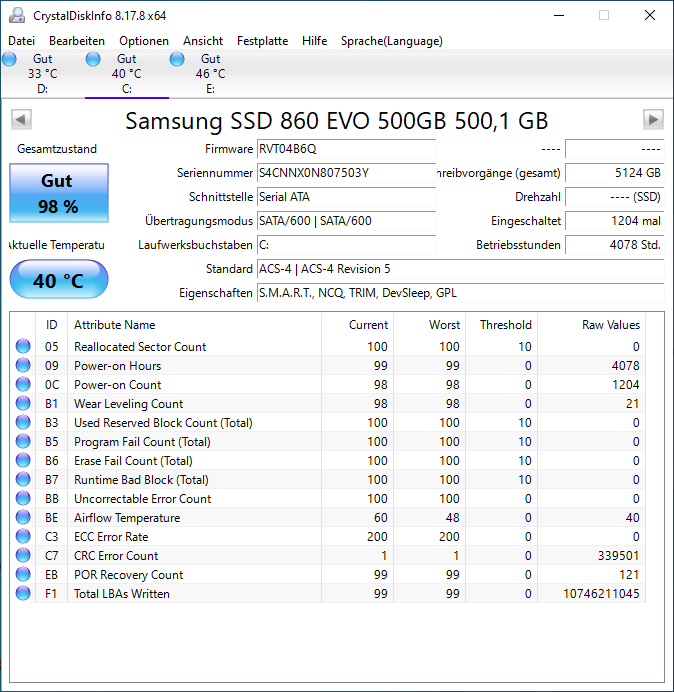This screenshot has width=674, height=692.
Task: Select the Total LBAs Written row name
Action: tap(122, 594)
